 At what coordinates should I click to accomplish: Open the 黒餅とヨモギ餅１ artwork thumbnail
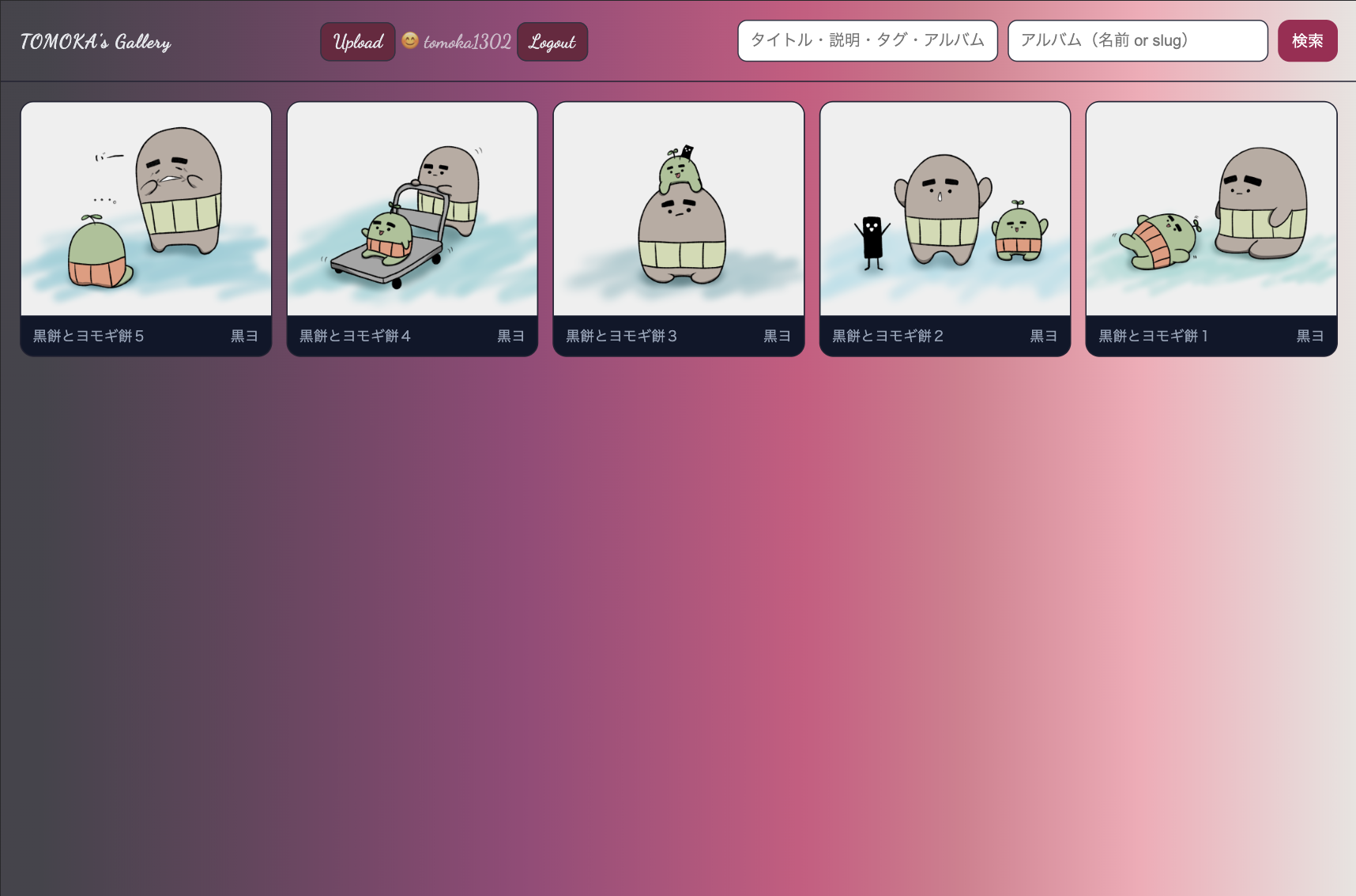1211,209
